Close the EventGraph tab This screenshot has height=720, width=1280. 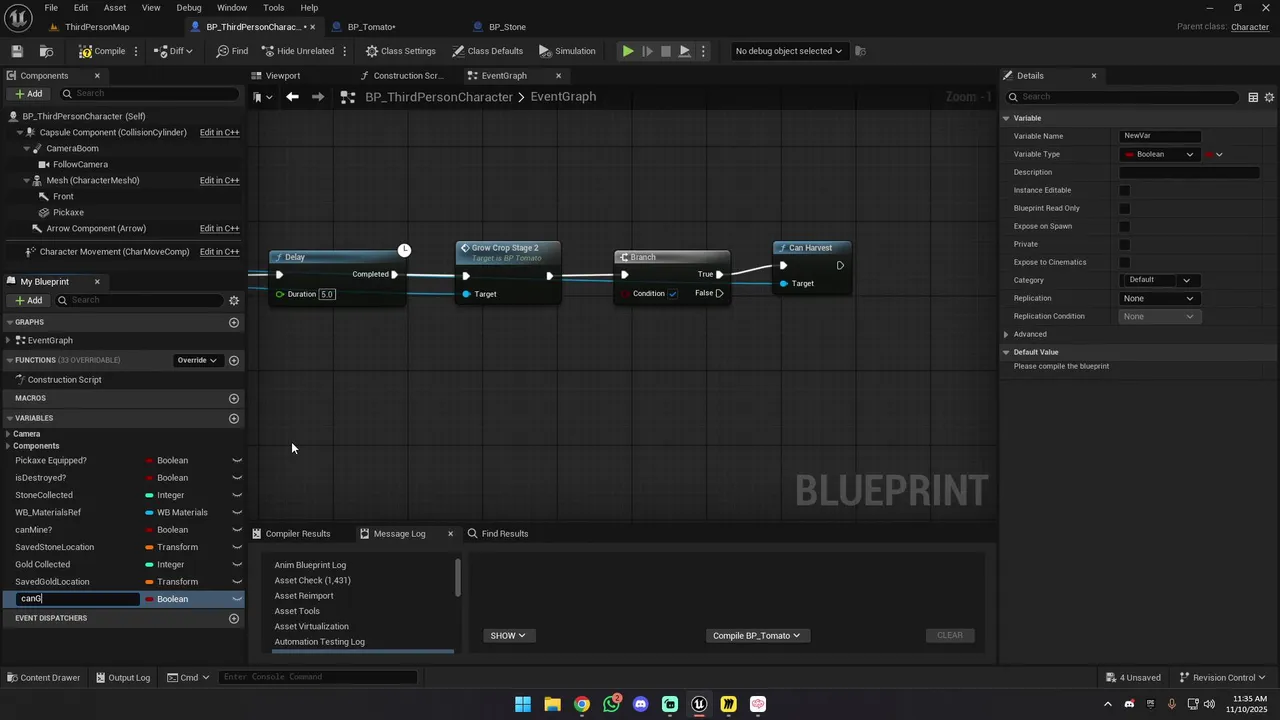click(559, 76)
